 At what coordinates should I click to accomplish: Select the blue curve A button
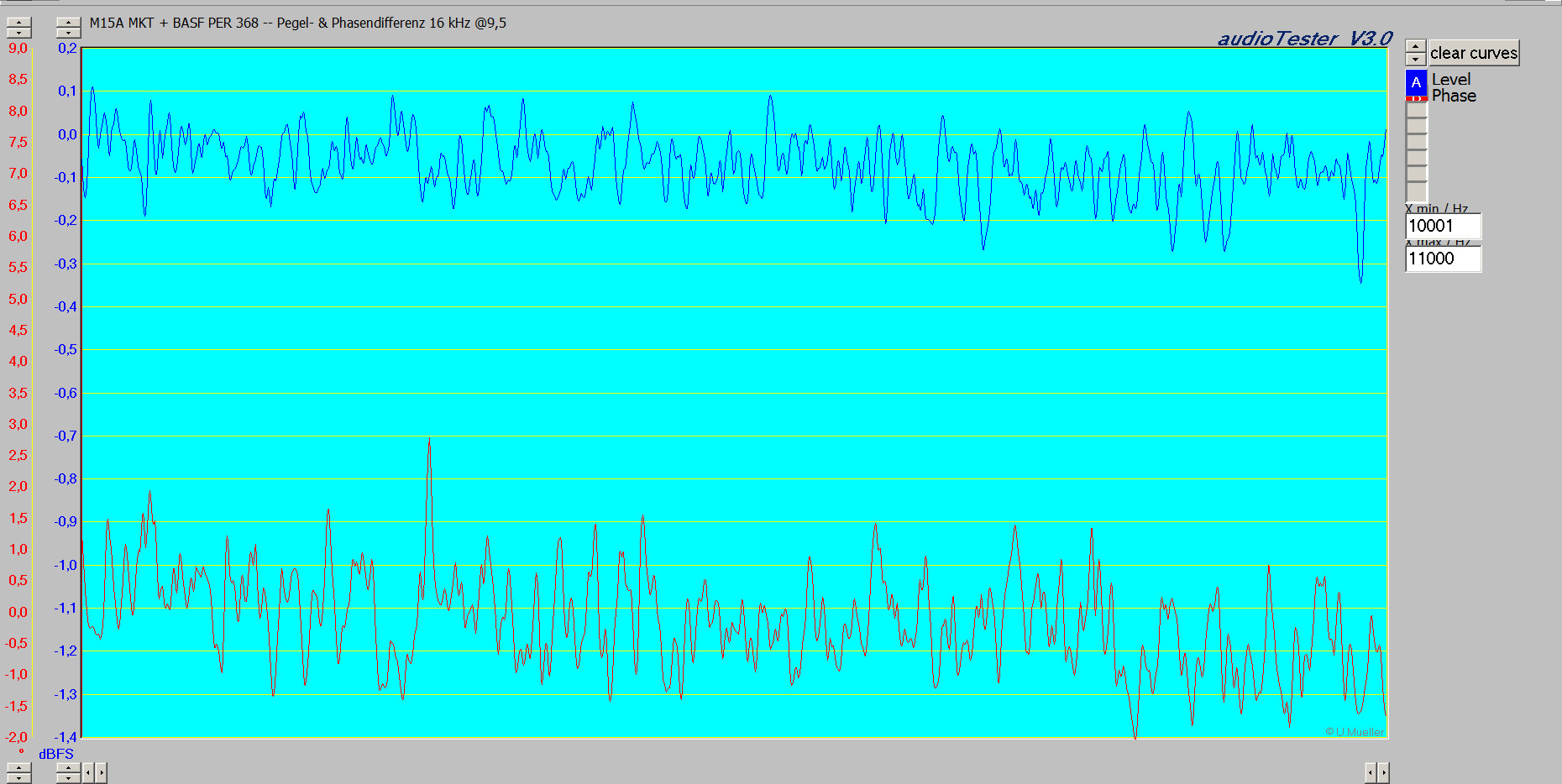(x=1416, y=82)
